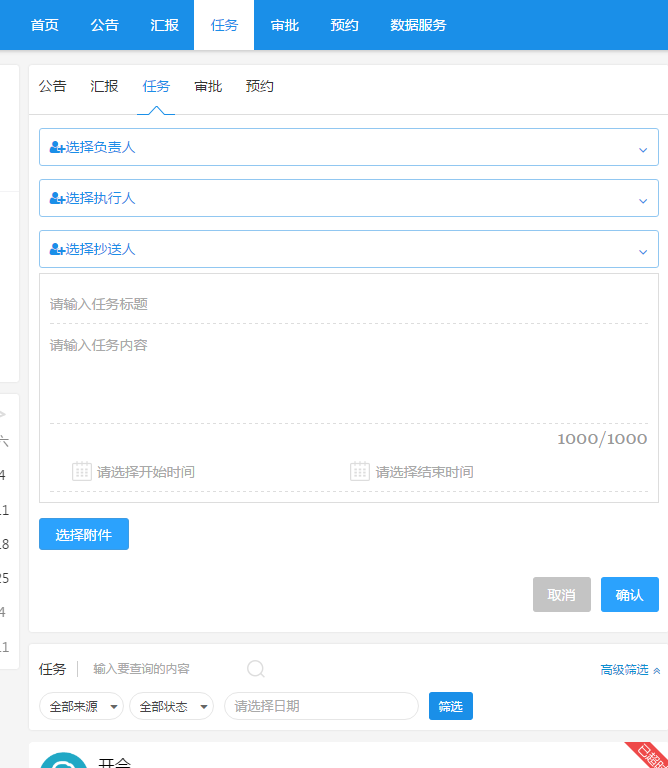Open the 选择负责人 dropdown field
The height and width of the screenshot is (768, 668).
pyautogui.click(x=349, y=147)
